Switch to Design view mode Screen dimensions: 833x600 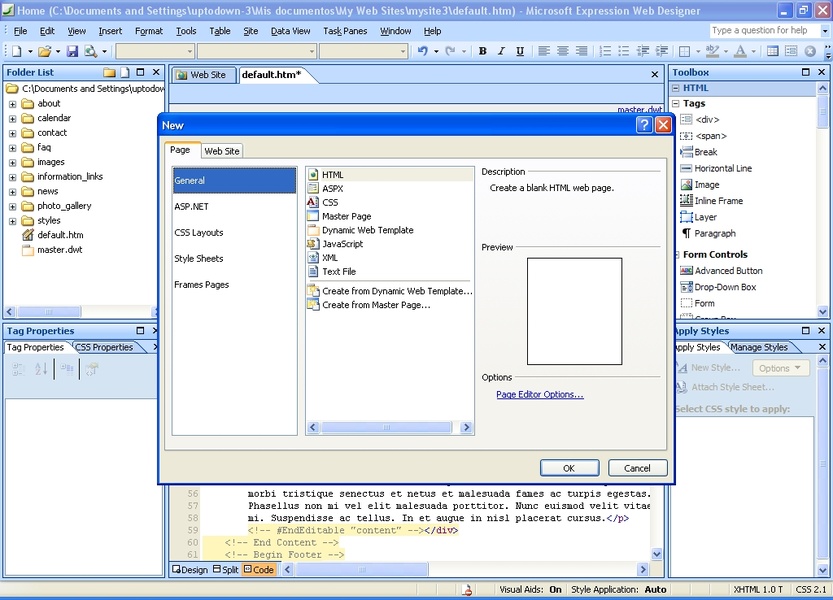tap(190, 570)
